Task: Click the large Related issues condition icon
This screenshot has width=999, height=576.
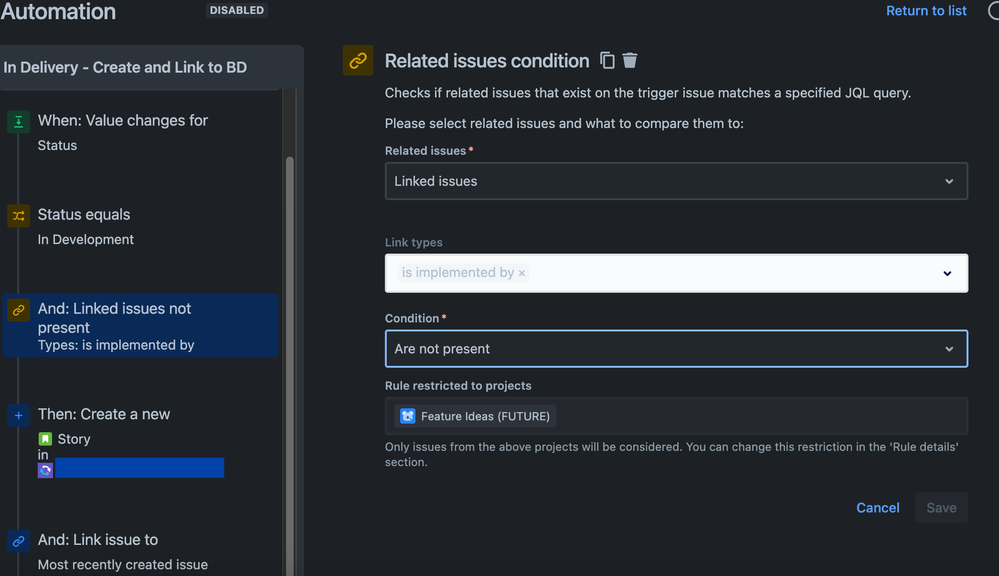Action: (x=358, y=61)
